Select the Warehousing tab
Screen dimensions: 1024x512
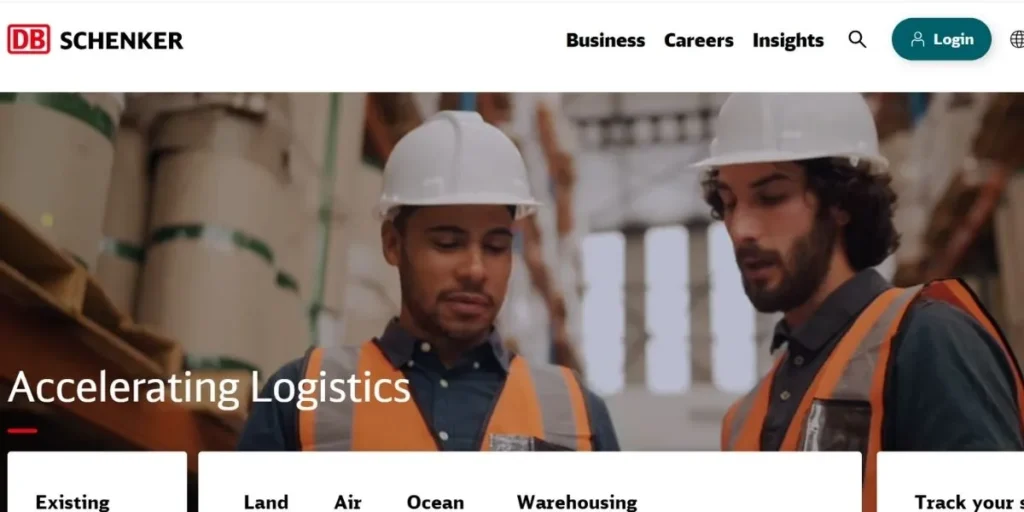577,502
